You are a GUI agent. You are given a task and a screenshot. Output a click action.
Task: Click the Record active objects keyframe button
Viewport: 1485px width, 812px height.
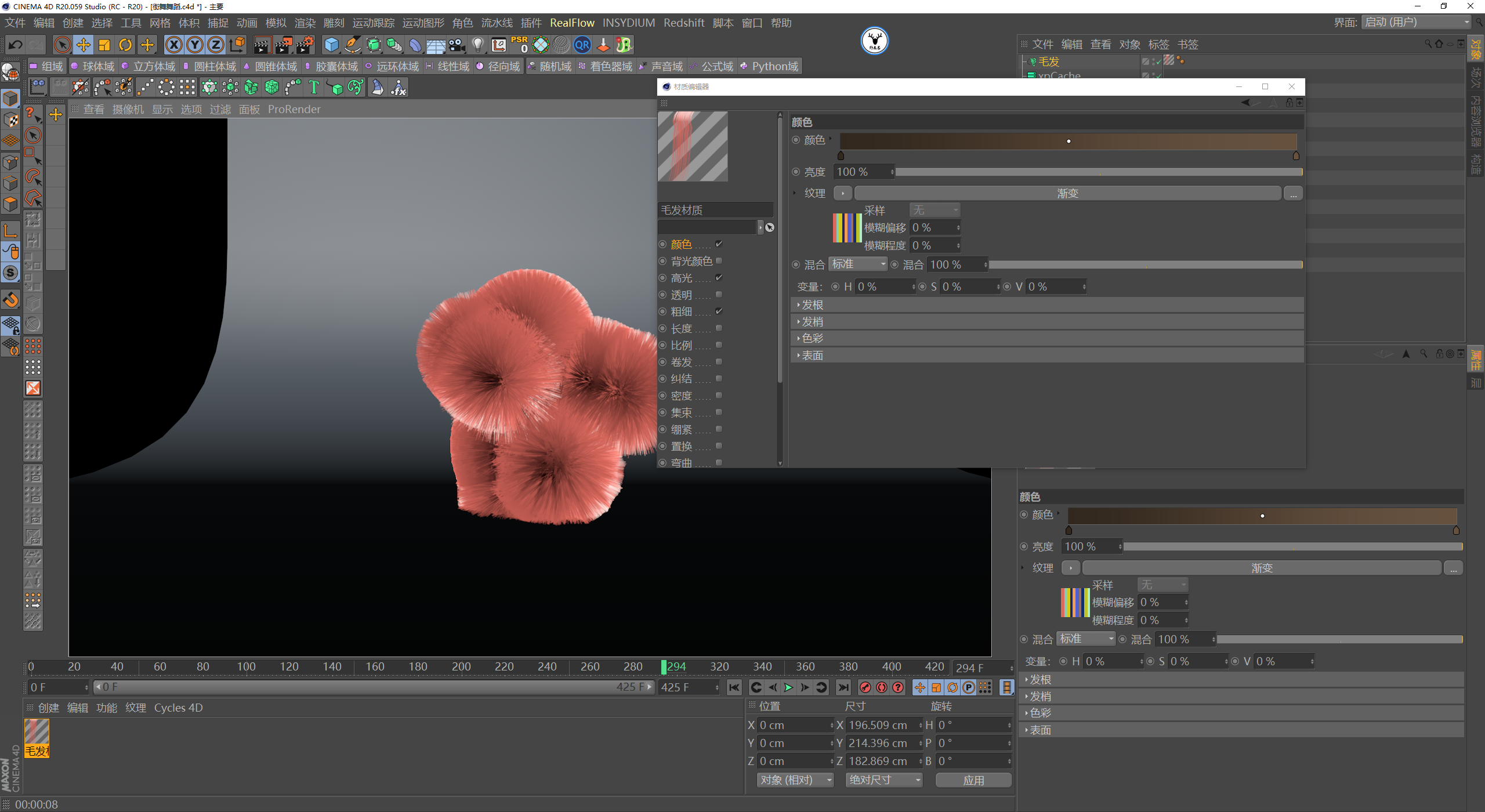[865, 687]
